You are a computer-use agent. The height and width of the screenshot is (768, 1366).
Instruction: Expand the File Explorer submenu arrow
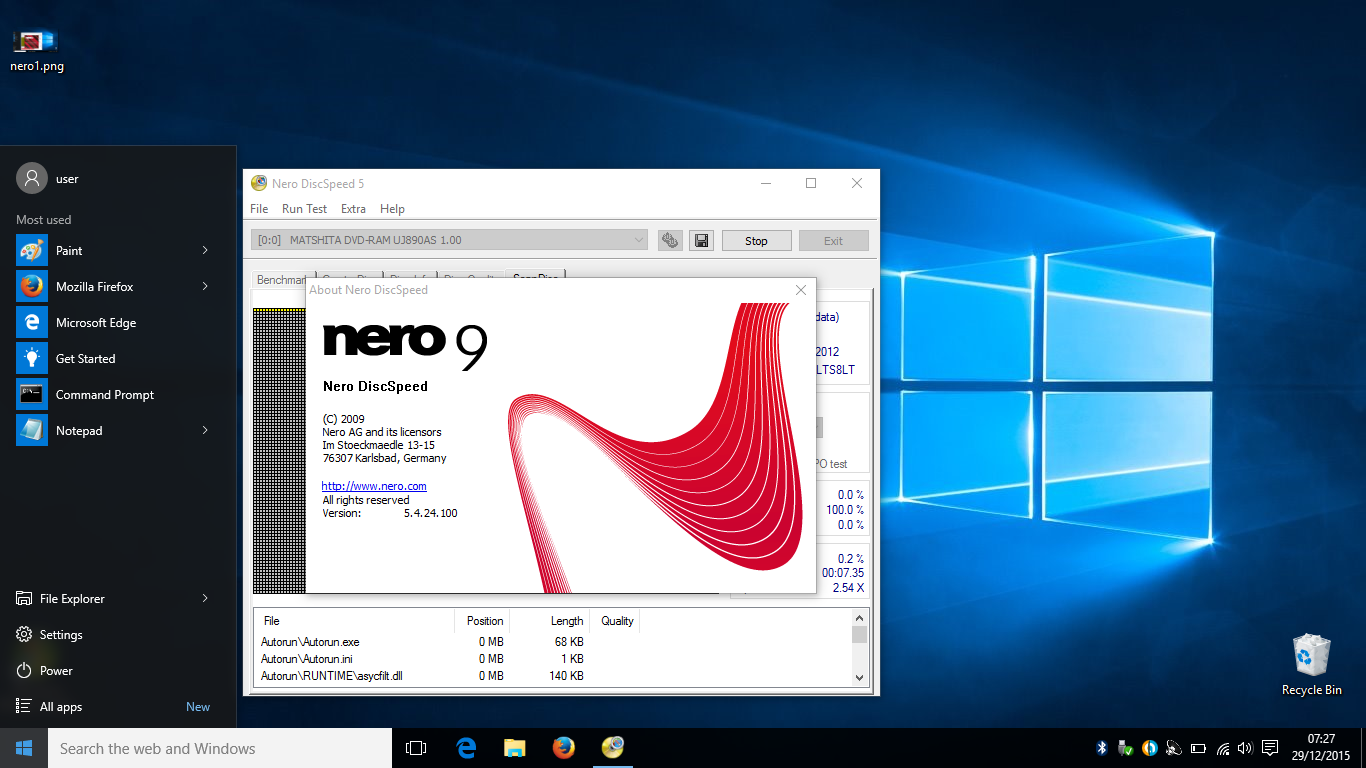click(x=205, y=599)
